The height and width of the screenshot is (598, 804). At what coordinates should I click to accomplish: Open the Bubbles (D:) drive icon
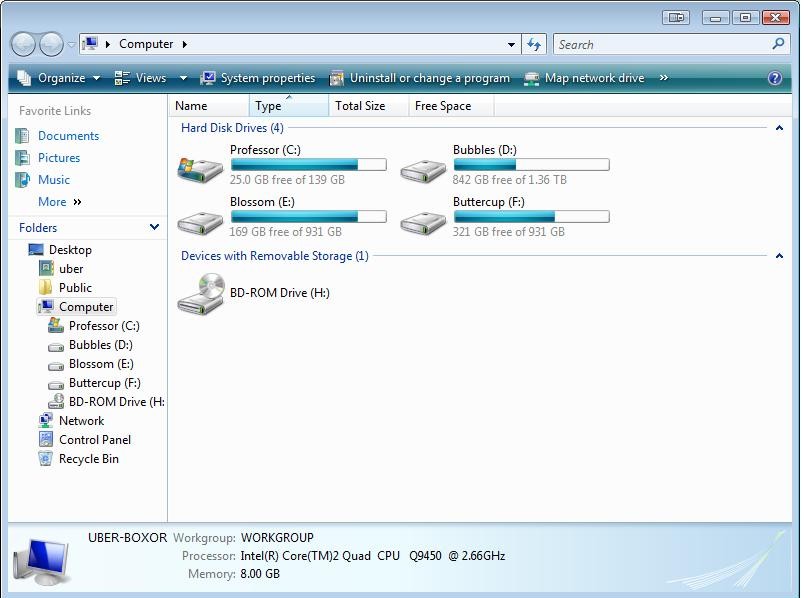click(423, 166)
